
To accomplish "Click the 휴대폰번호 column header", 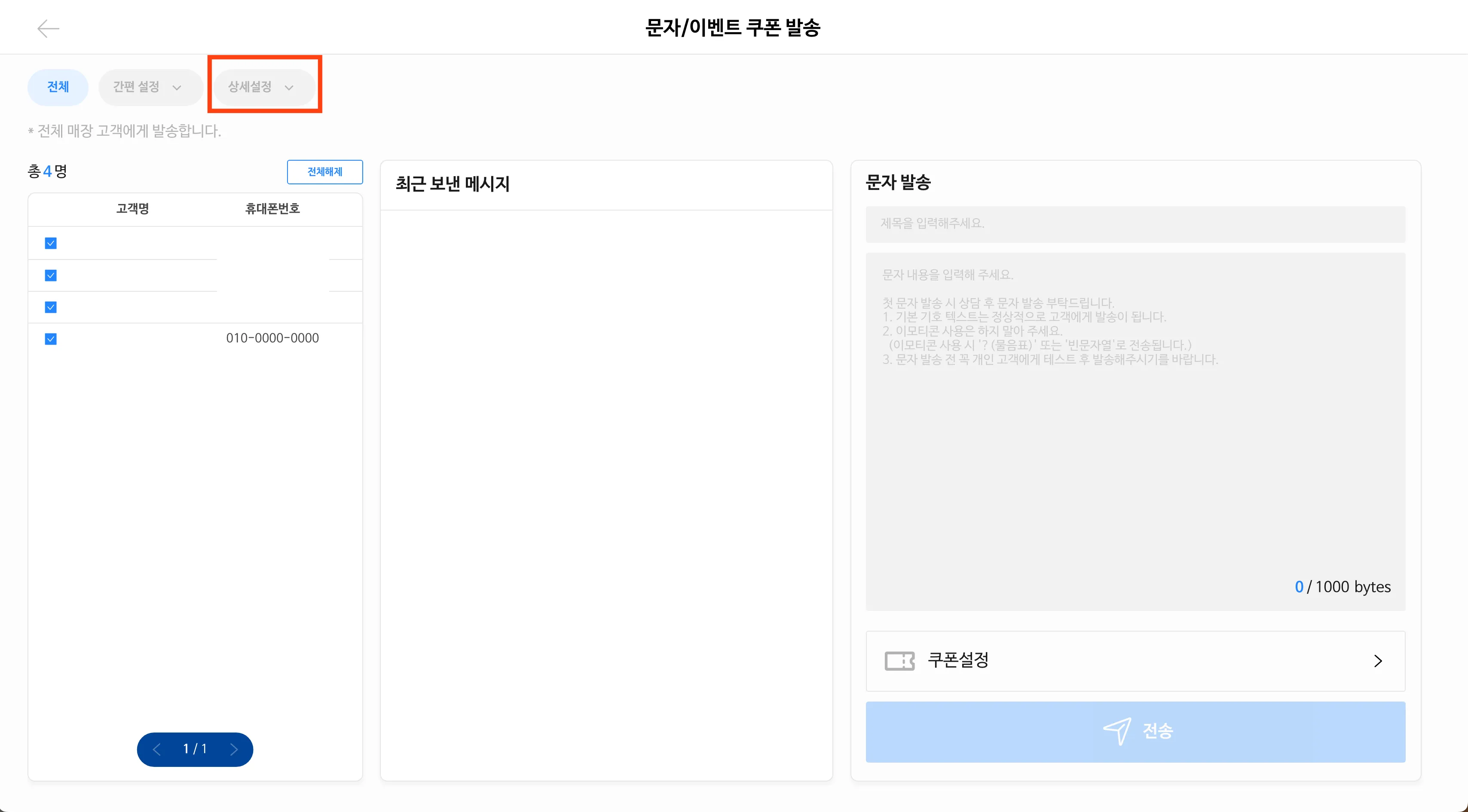I will pos(272,209).
